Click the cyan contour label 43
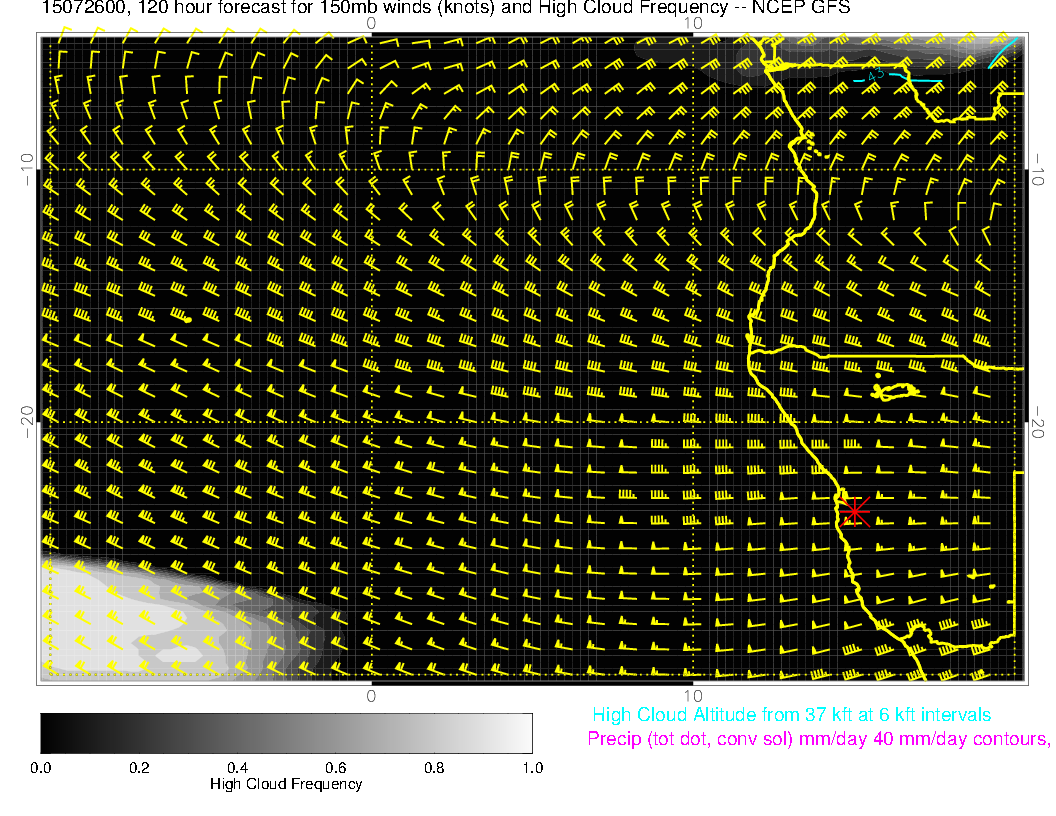 click(875, 75)
